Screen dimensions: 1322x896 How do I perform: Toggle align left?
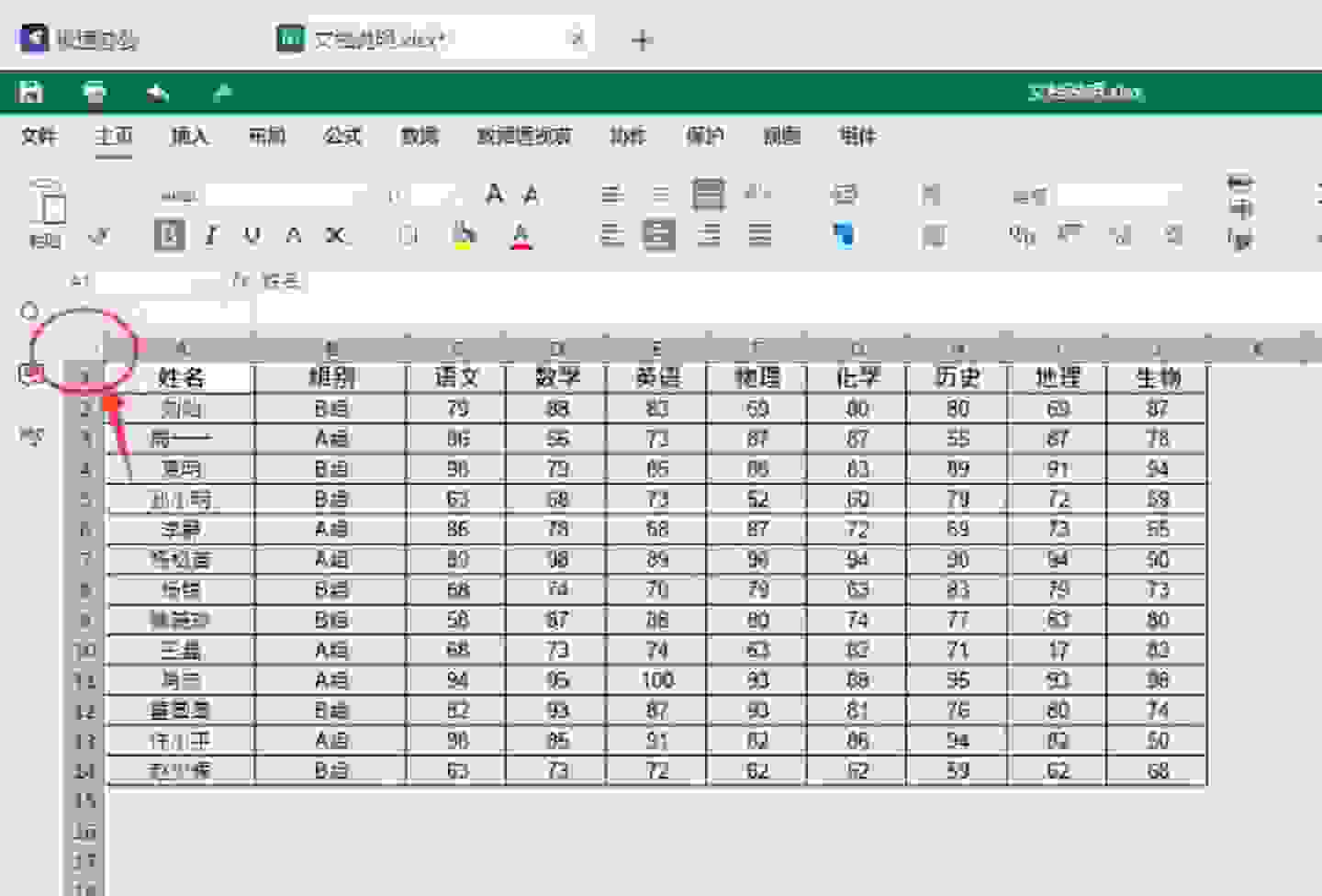[611, 235]
